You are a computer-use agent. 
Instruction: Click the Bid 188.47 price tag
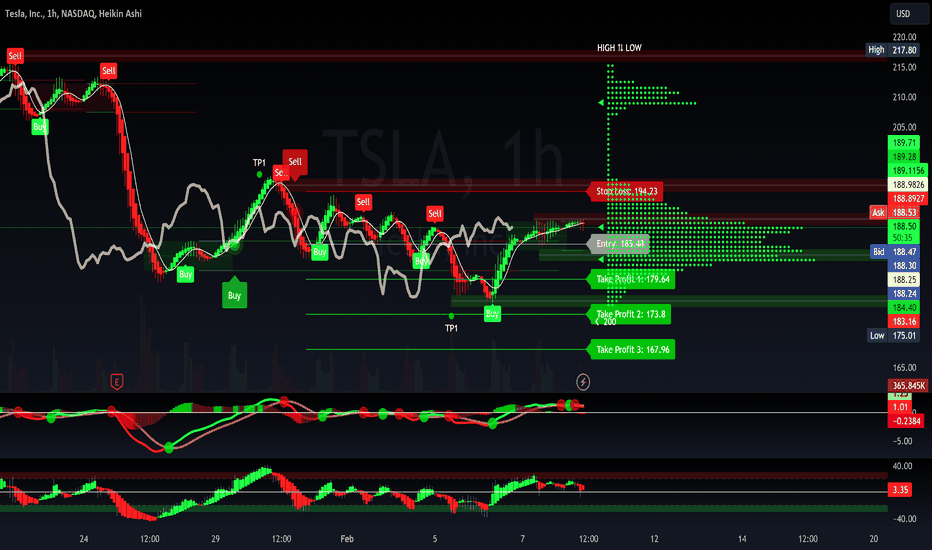[896, 252]
